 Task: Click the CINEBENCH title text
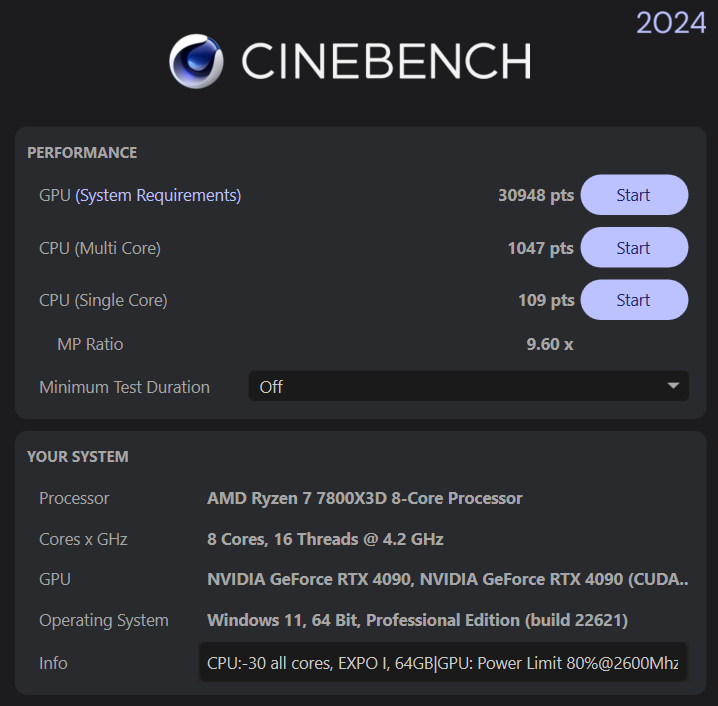(x=385, y=62)
